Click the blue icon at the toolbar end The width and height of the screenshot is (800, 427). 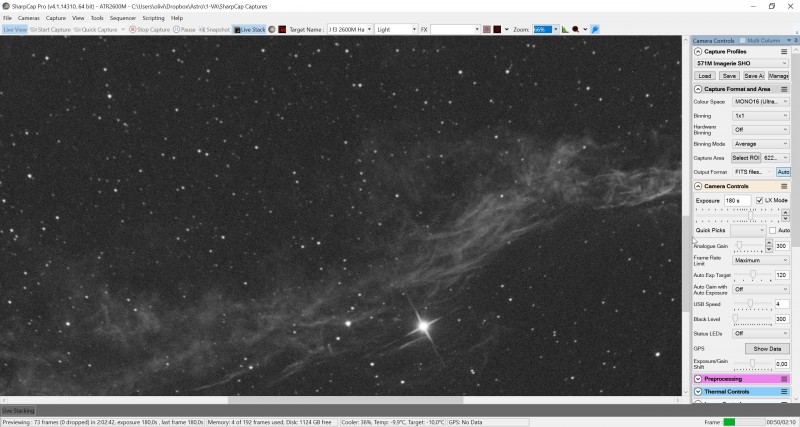click(595, 30)
